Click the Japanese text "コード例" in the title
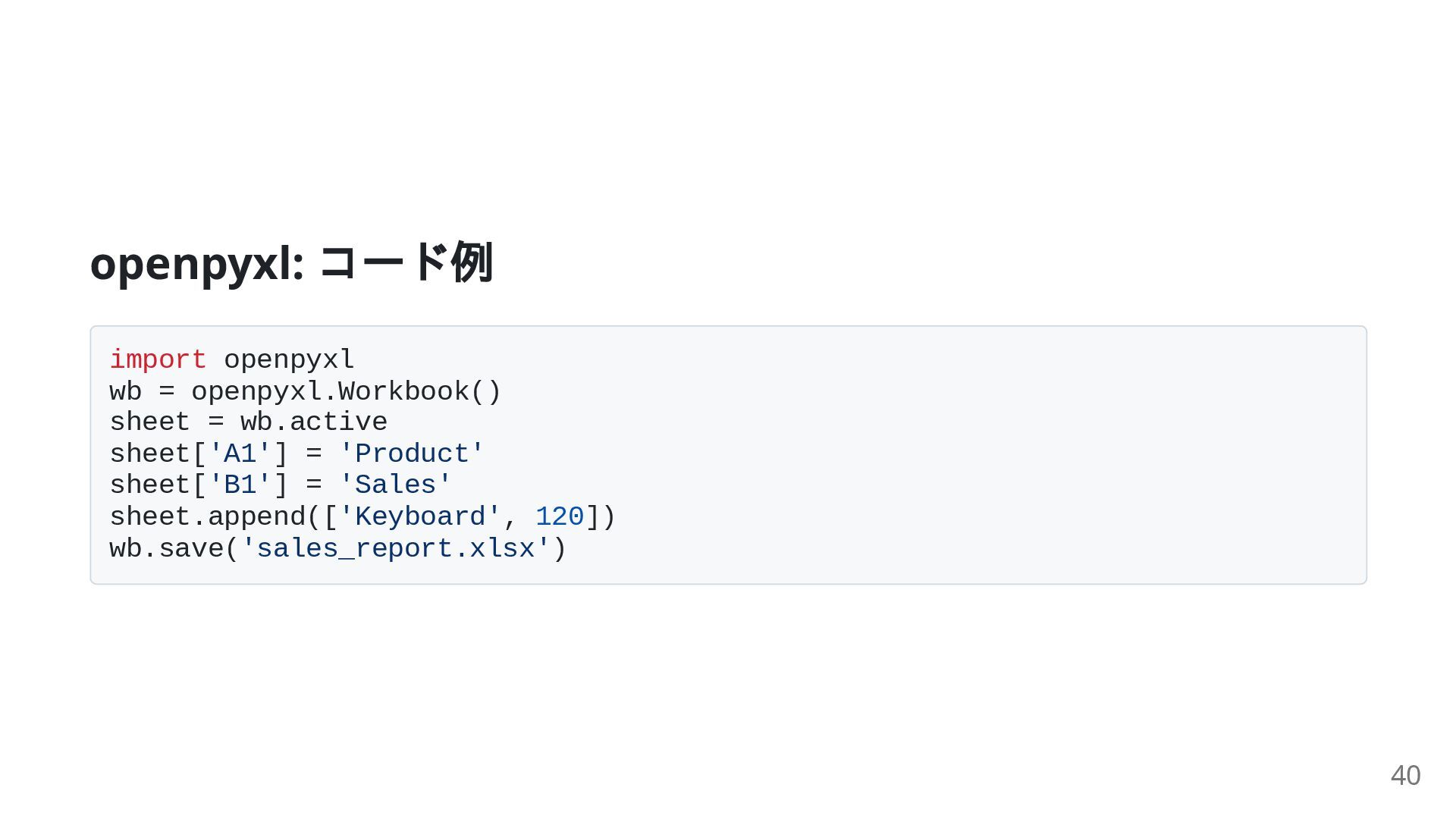Screen dimensions: 1456x819 pos(406,263)
